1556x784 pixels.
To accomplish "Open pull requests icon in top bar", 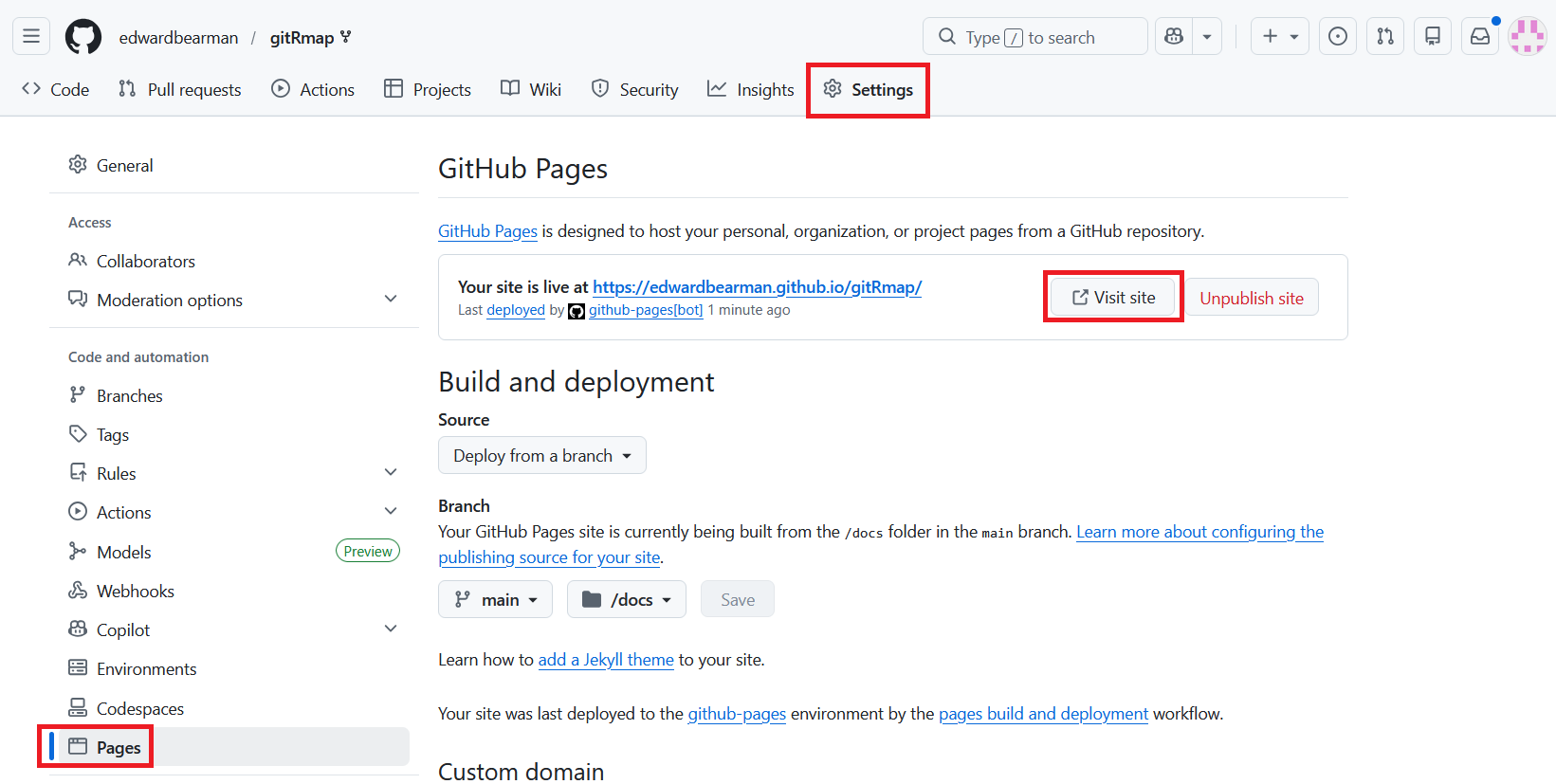I will click(1385, 37).
